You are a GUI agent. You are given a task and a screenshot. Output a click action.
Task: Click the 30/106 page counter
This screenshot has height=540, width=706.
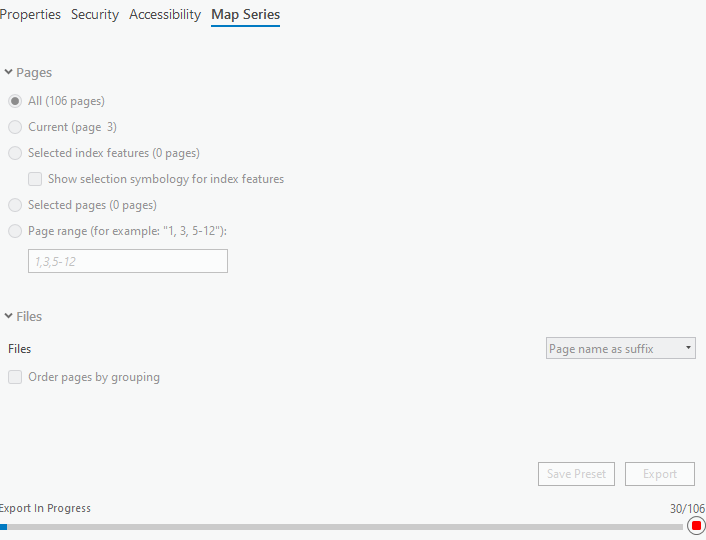[687, 508]
